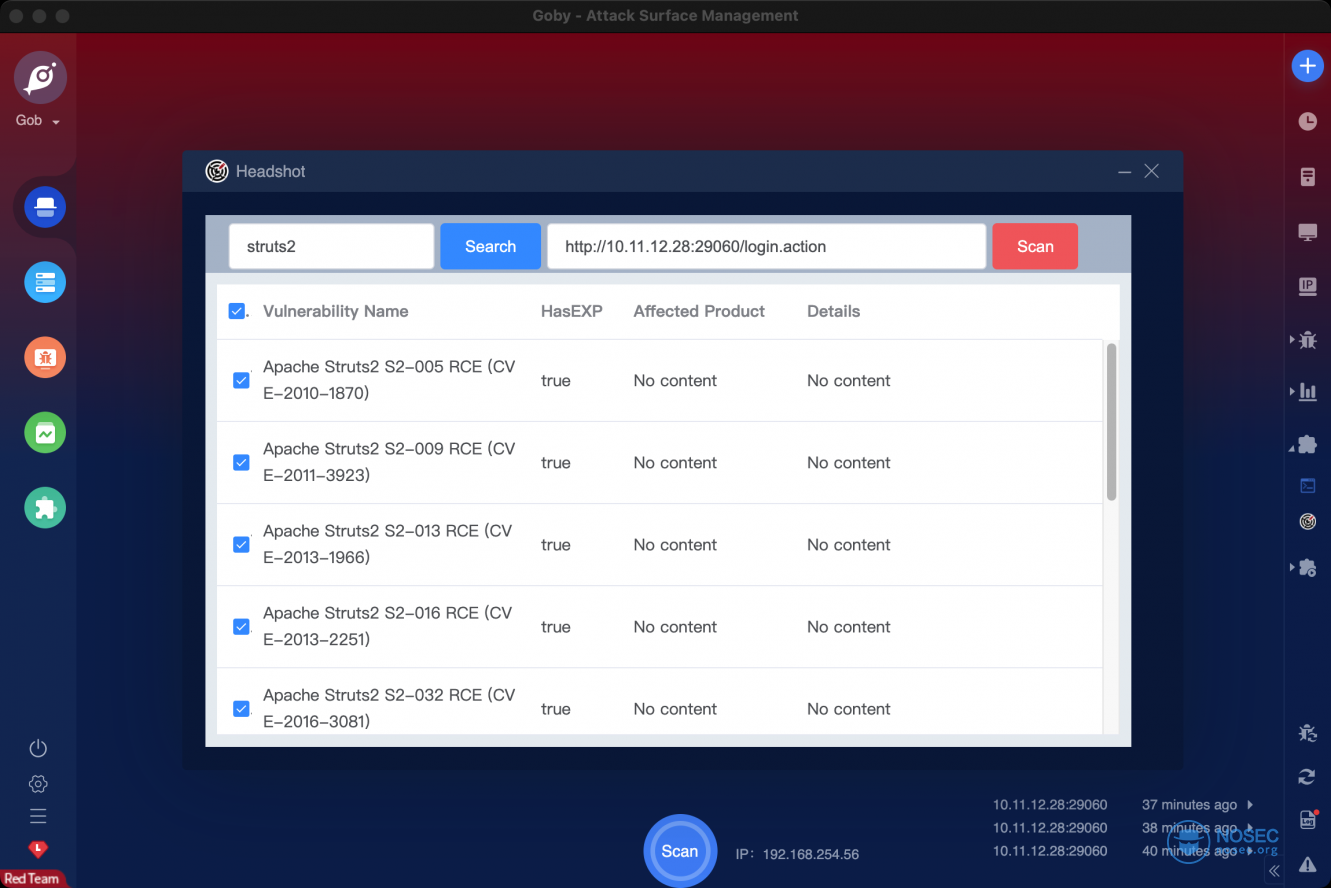Viewport: 1331px width, 888px height.
Task: Open the Extensions puzzle icon in left sidebar
Action: pyautogui.click(x=45, y=508)
